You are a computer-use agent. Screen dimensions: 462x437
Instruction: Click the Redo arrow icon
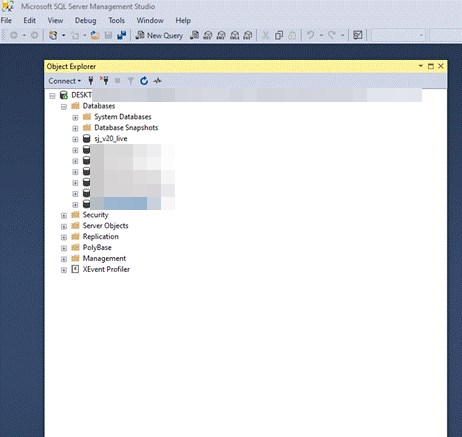click(x=332, y=35)
